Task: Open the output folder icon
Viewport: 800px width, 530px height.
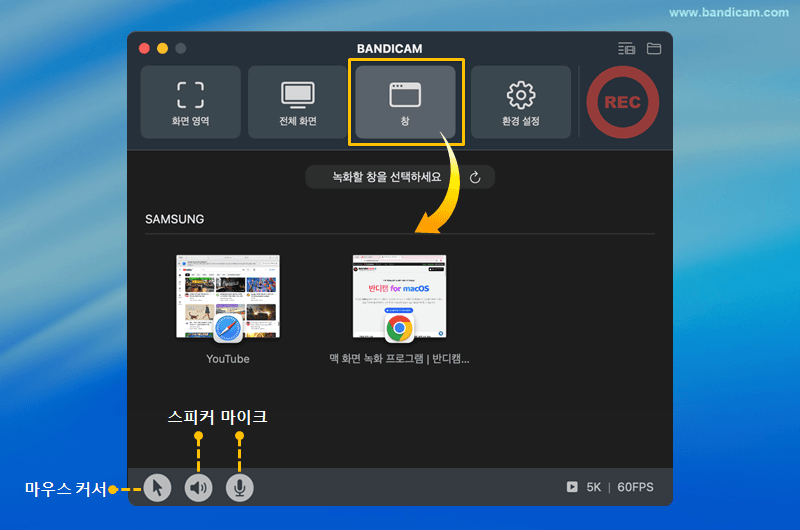Action: click(654, 48)
